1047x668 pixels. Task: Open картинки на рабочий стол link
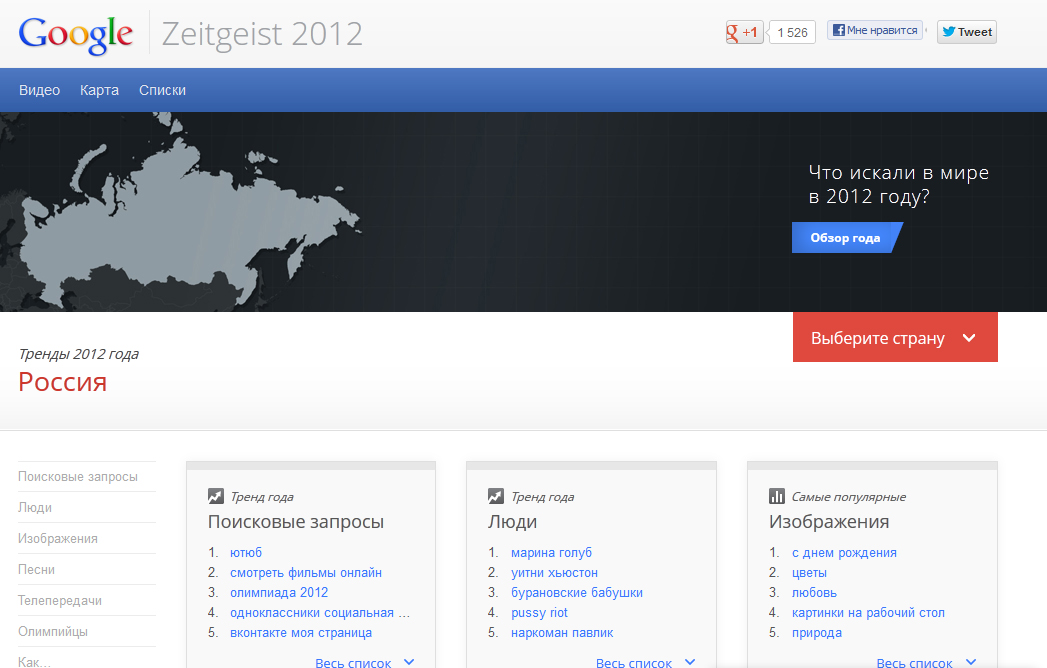coord(868,613)
